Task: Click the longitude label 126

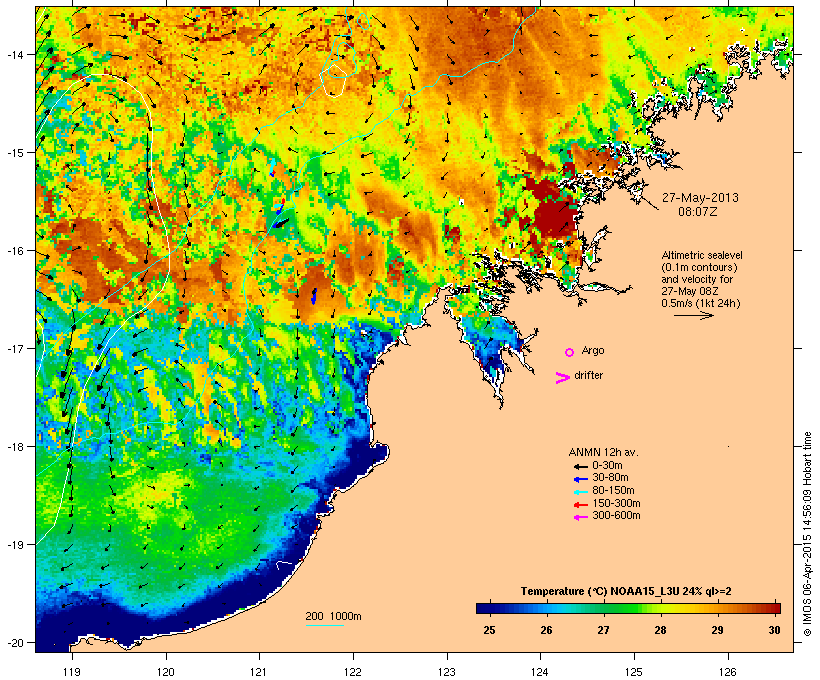Action: (727, 672)
